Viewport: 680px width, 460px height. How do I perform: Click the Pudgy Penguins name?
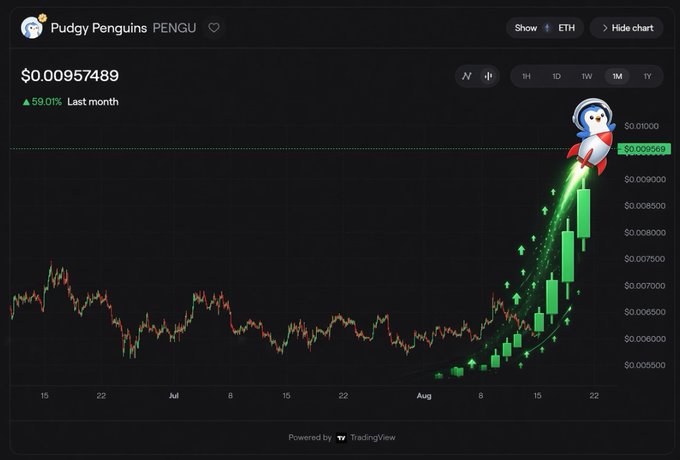tap(98, 28)
